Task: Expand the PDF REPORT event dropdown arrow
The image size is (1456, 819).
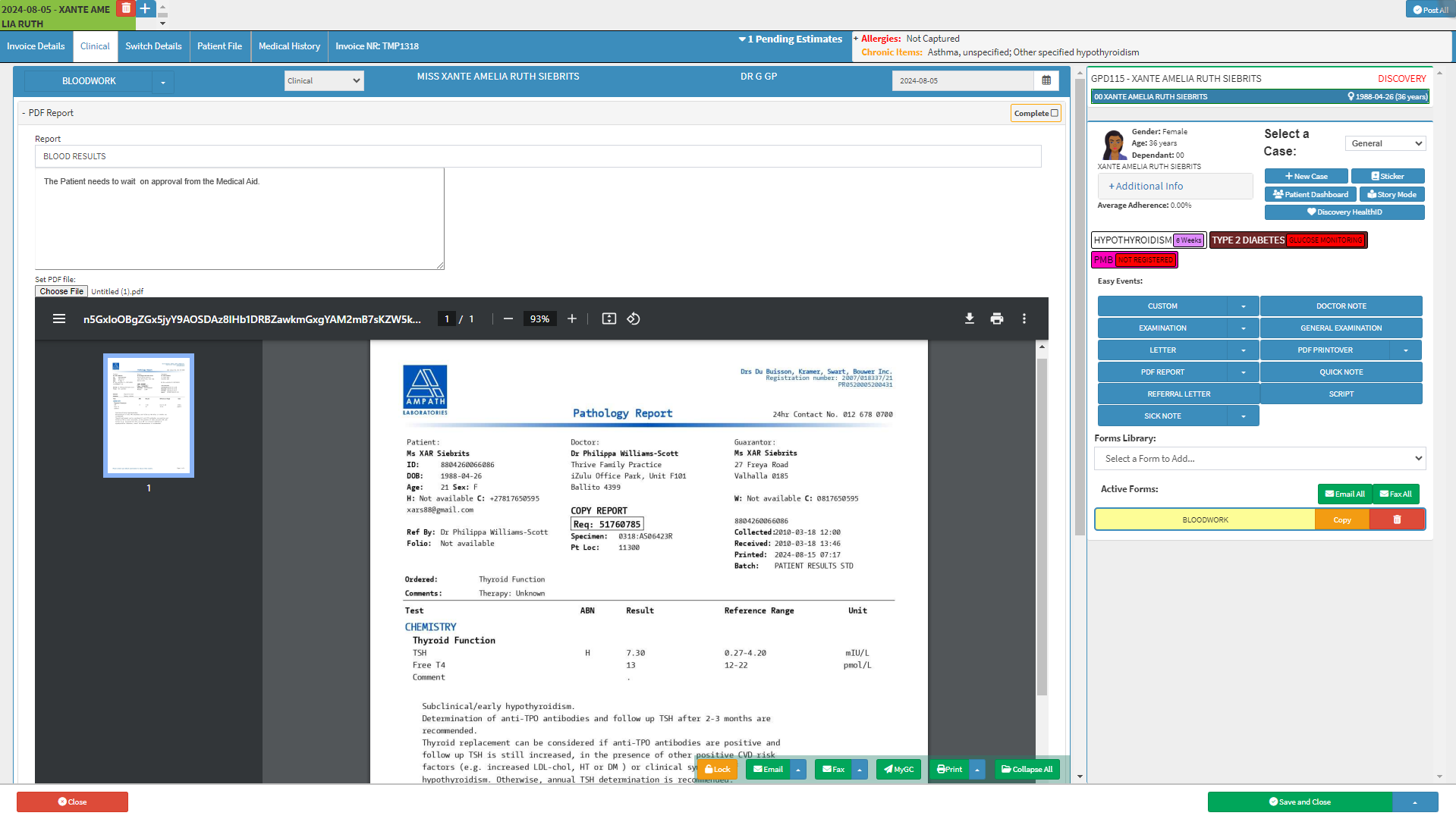Action: (x=1244, y=372)
